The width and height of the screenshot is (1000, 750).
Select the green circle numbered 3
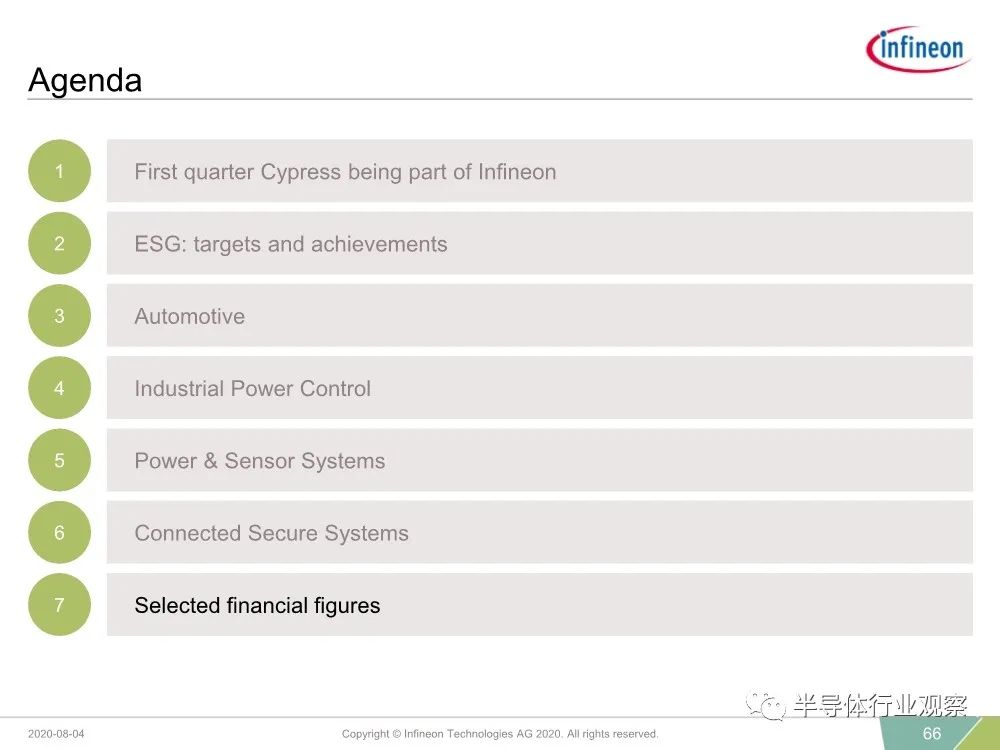coord(59,316)
